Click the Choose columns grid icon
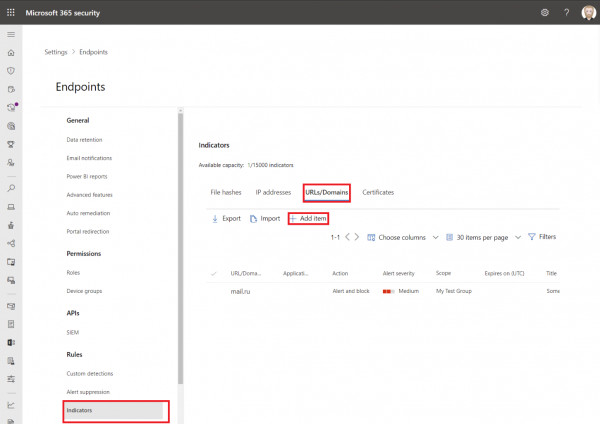Screen dimensions: 600x424 (371, 237)
